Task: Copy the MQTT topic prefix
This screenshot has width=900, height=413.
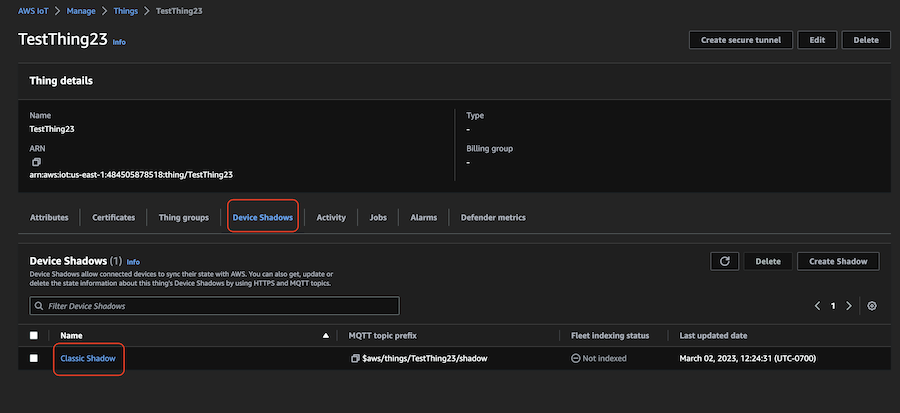Action: click(x=354, y=358)
